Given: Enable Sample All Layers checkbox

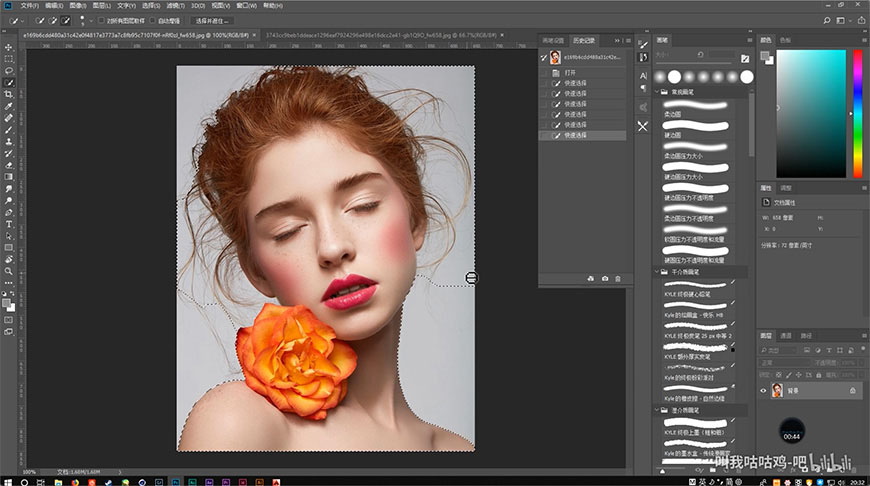Looking at the screenshot, I should 102,20.
